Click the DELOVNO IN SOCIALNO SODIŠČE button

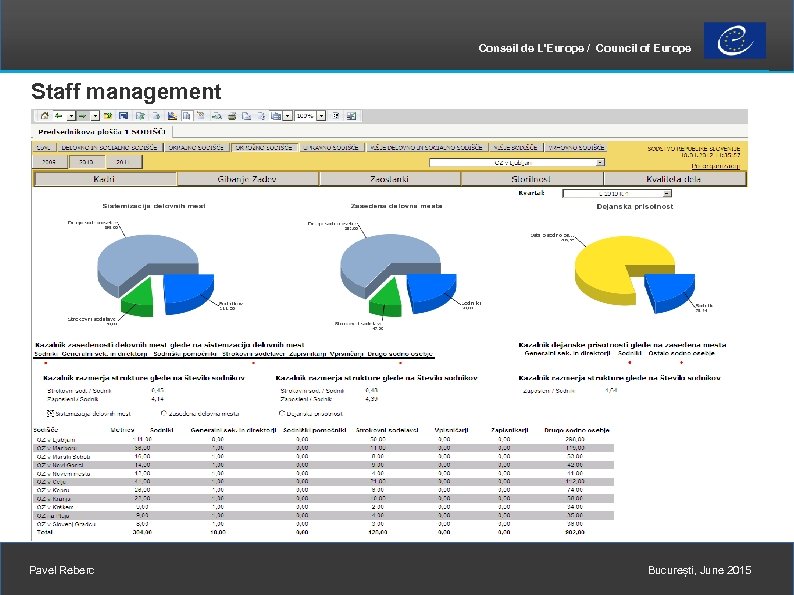tap(110, 147)
